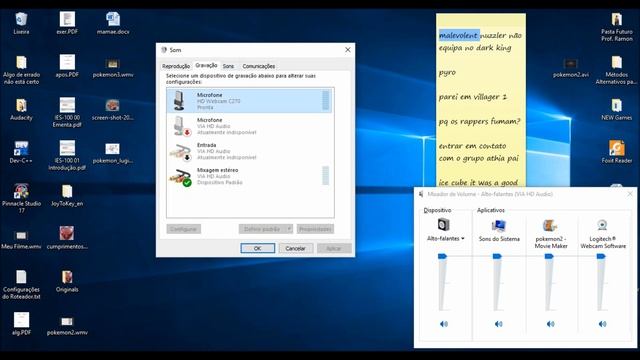Viewport: 640px width, 360px height.
Task: Switch to the Comunicações tab
Action: pos(259,66)
